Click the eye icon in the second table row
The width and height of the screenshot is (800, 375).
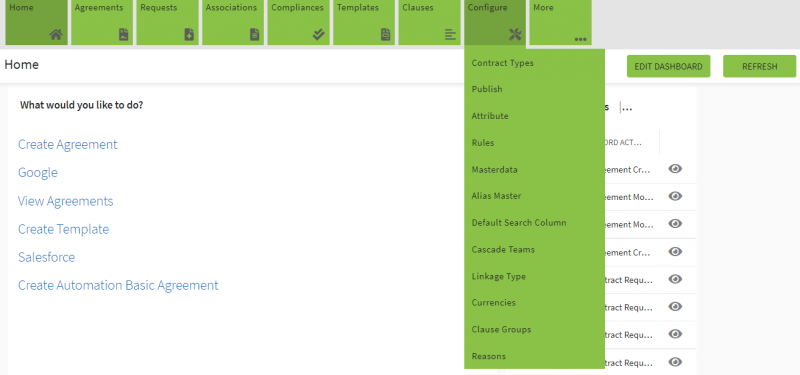pyautogui.click(x=675, y=196)
